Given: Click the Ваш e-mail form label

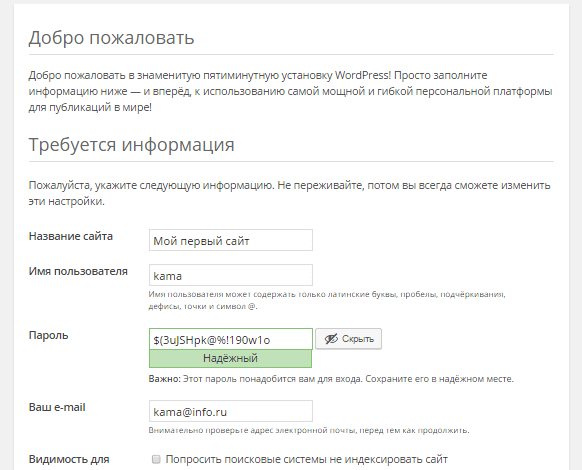Looking at the screenshot, I should pyautogui.click(x=57, y=407).
